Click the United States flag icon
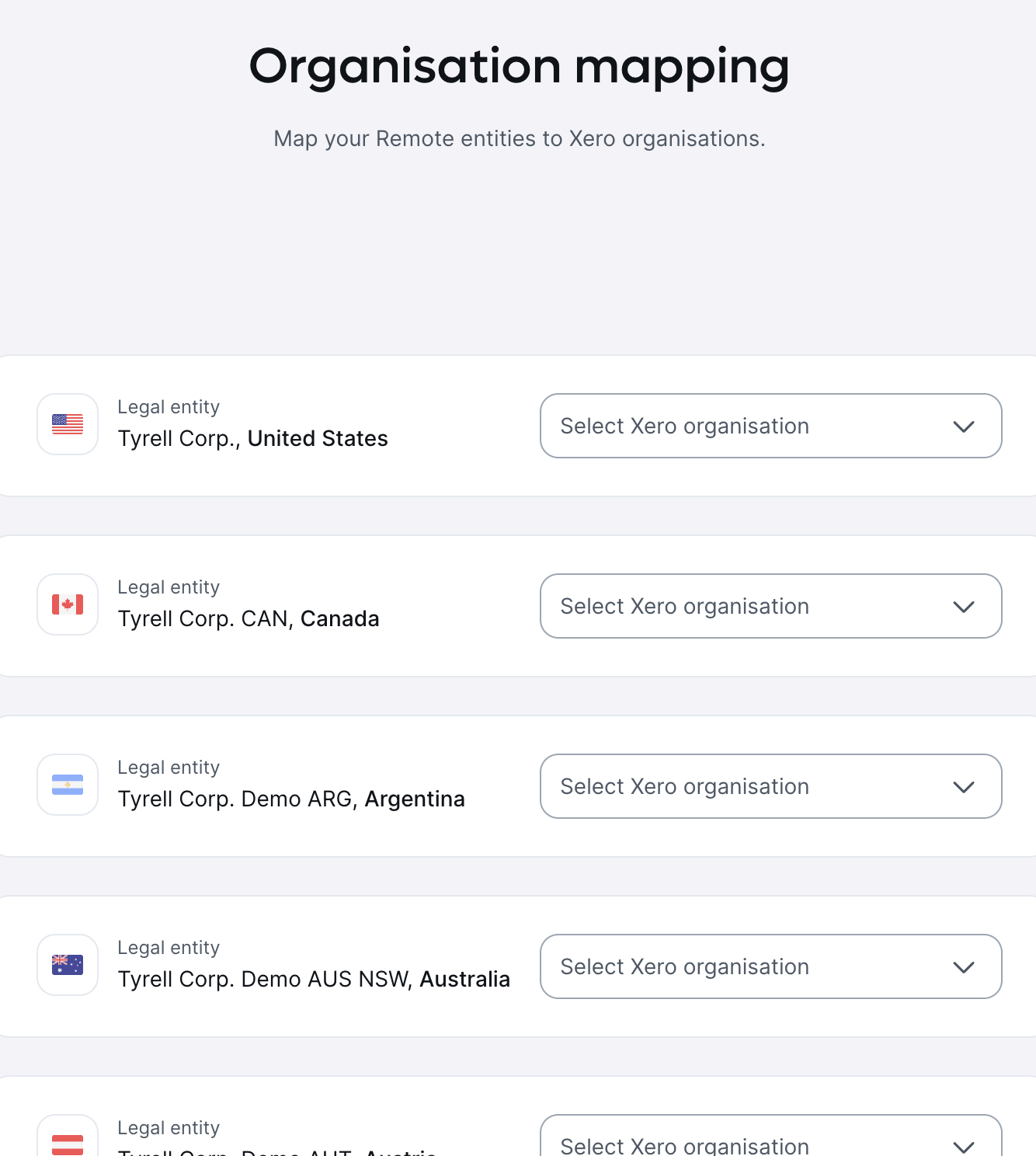The width and height of the screenshot is (1036, 1156). click(68, 424)
